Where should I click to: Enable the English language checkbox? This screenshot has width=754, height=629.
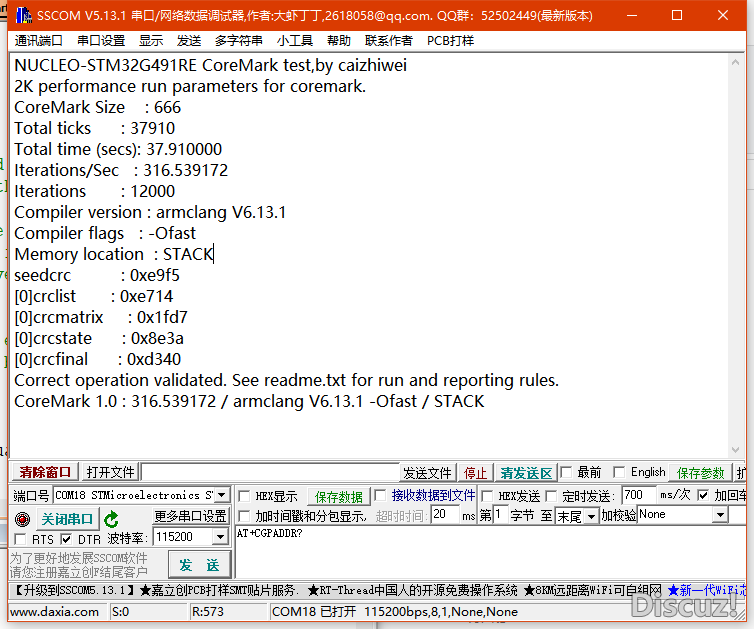click(619, 472)
